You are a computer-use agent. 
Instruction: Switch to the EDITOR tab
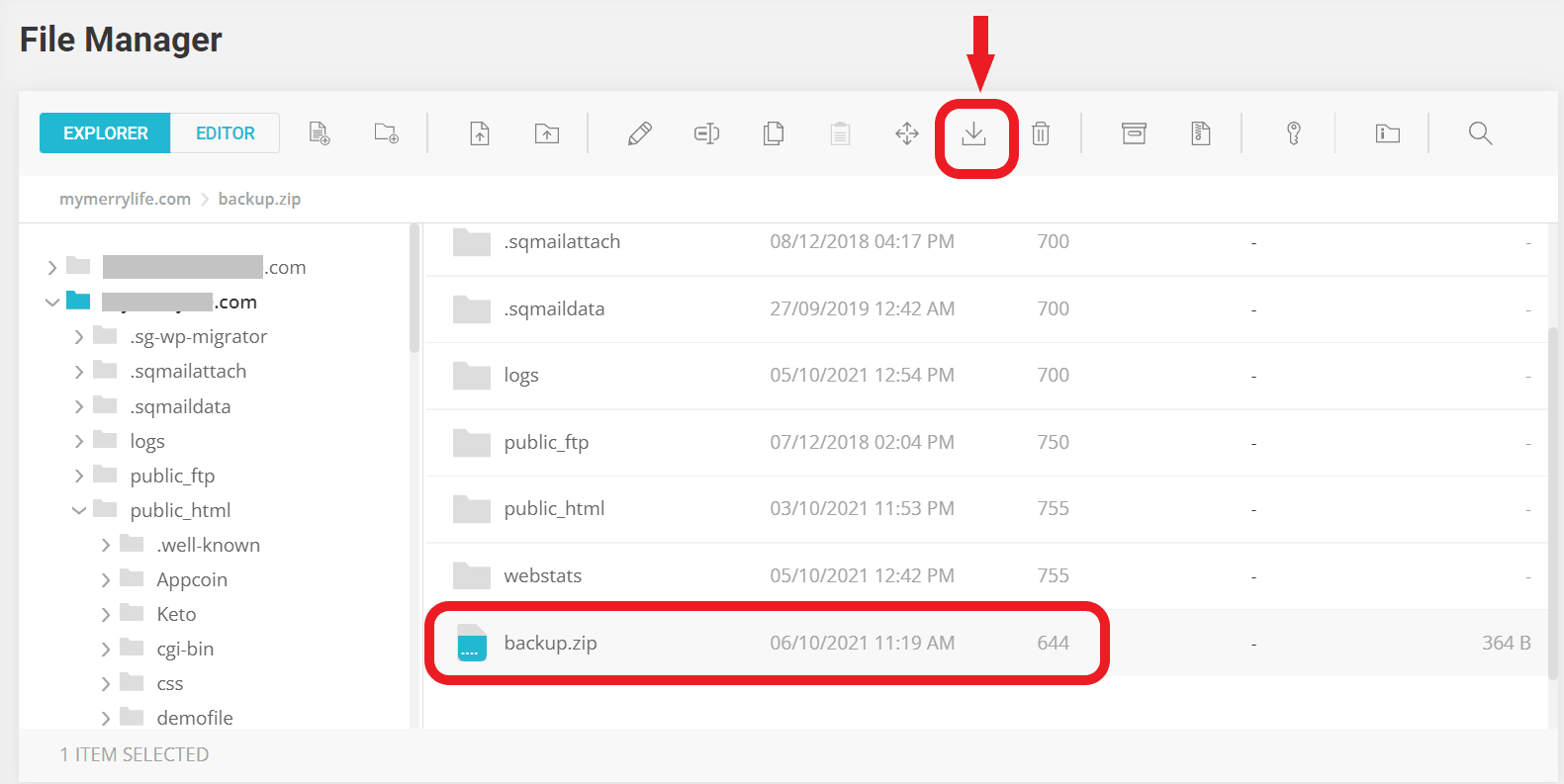click(x=226, y=133)
